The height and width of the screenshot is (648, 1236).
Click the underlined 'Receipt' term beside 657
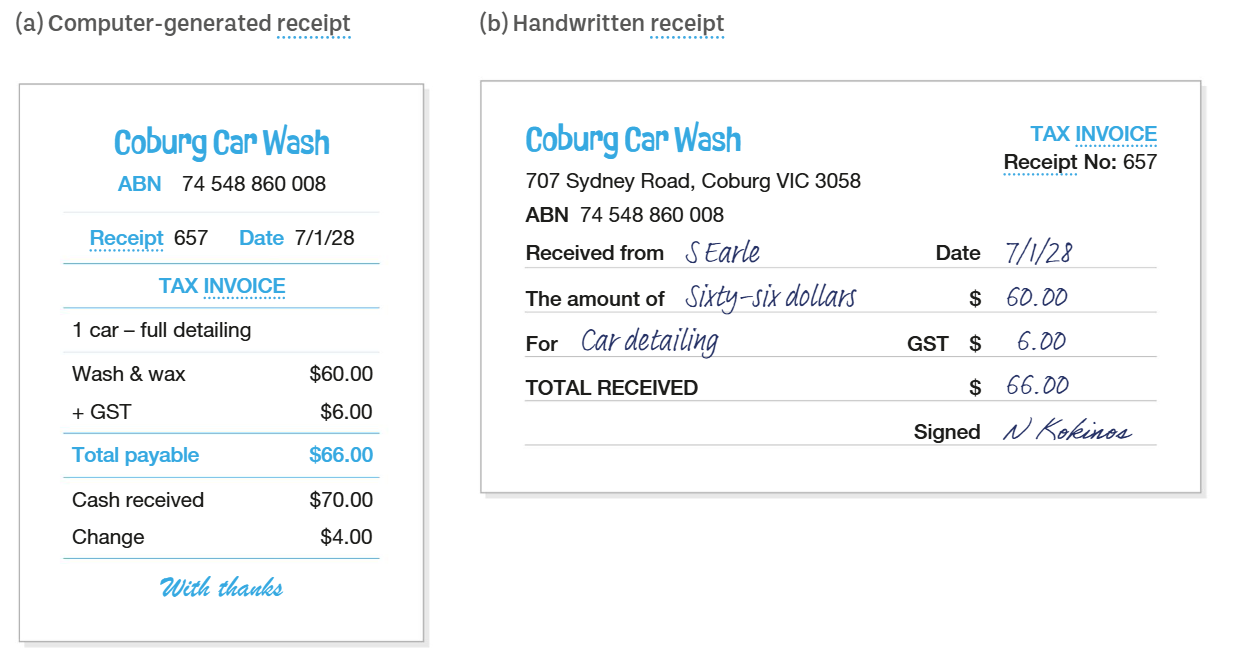pos(126,238)
